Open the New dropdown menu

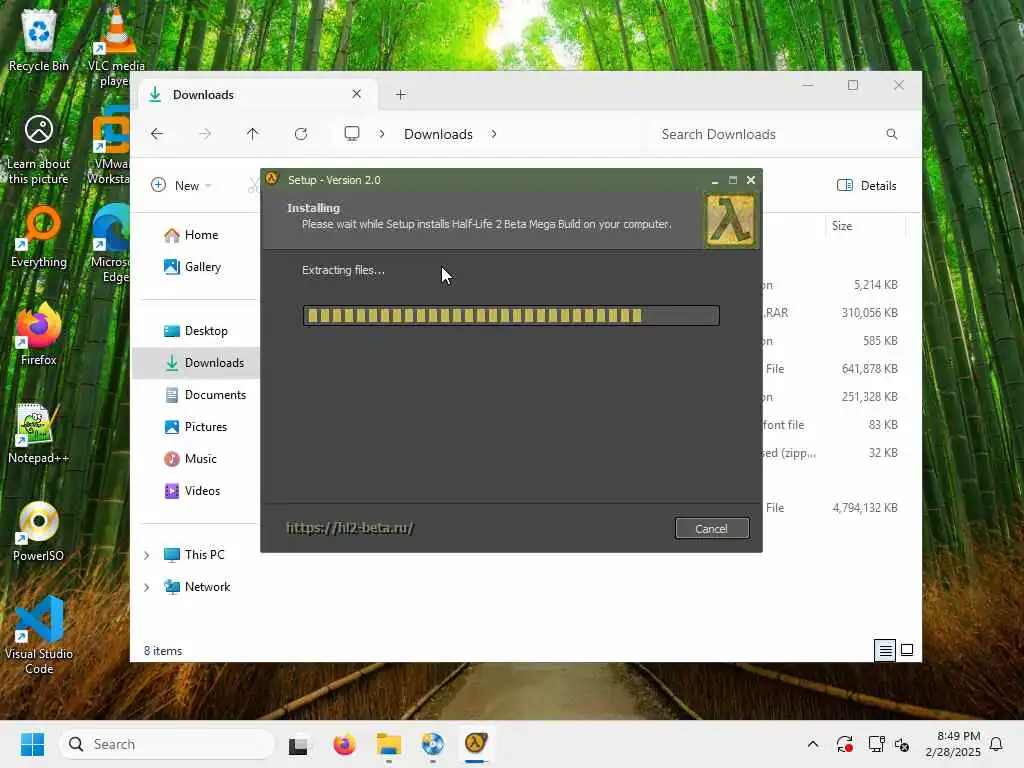[181, 185]
